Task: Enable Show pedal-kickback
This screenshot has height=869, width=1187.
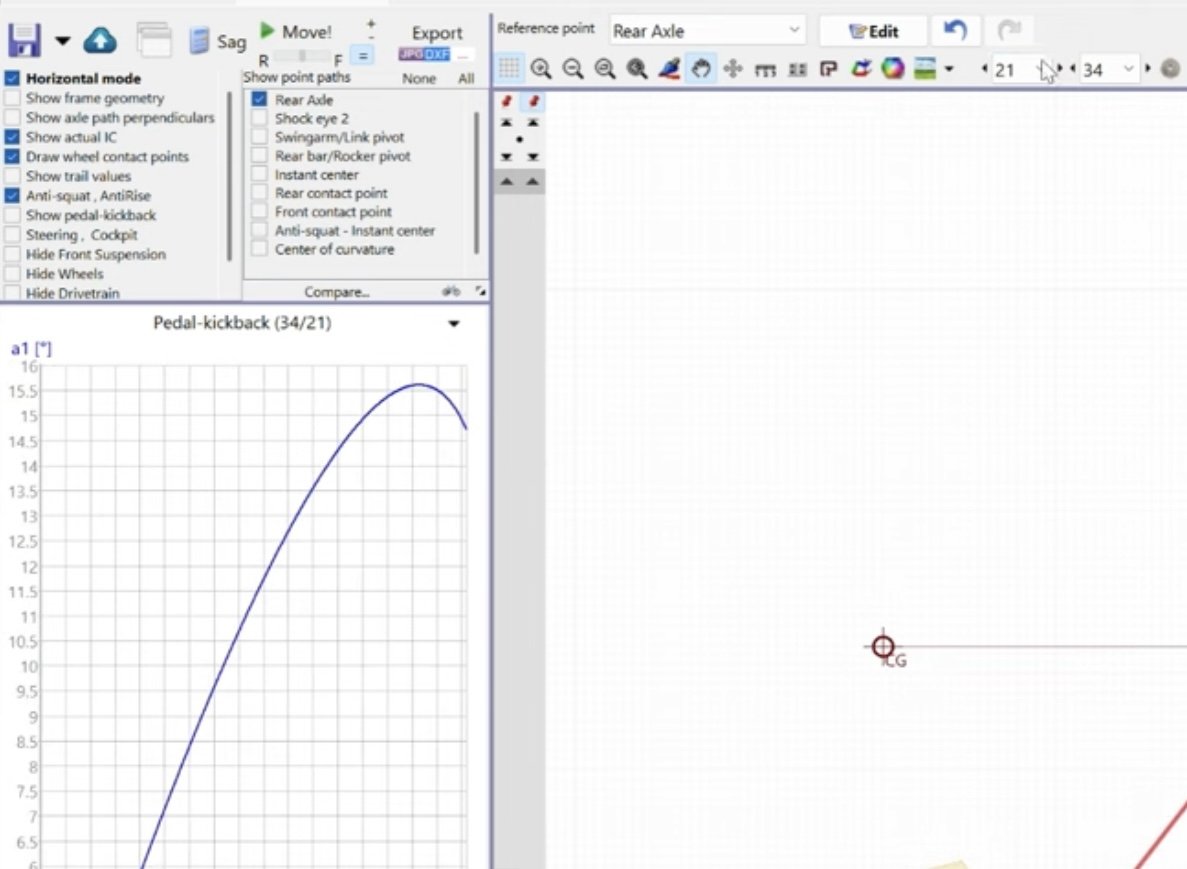Action: click(x=12, y=215)
